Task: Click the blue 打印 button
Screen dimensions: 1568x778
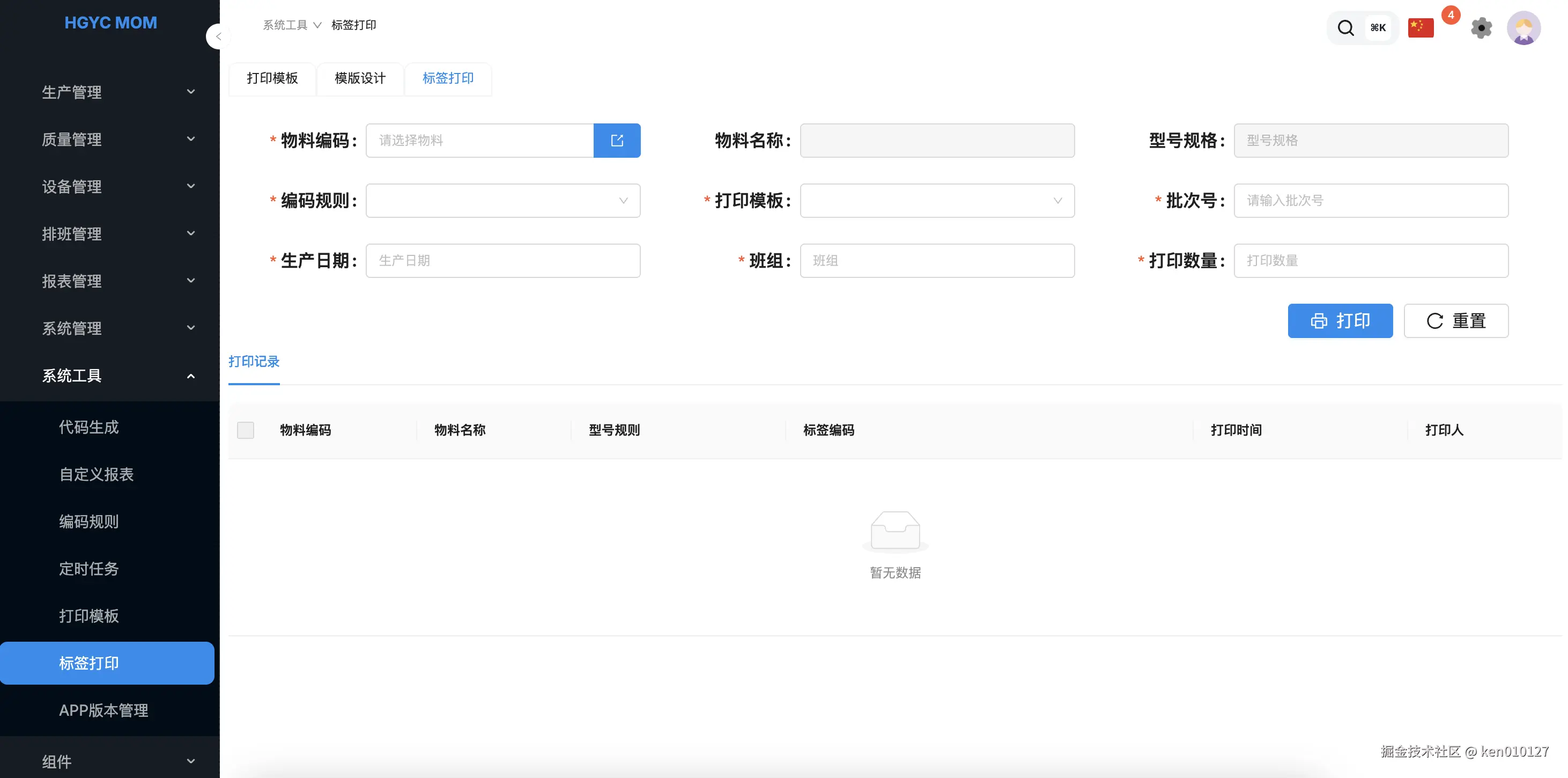Action: pyautogui.click(x=1340, y=320)
